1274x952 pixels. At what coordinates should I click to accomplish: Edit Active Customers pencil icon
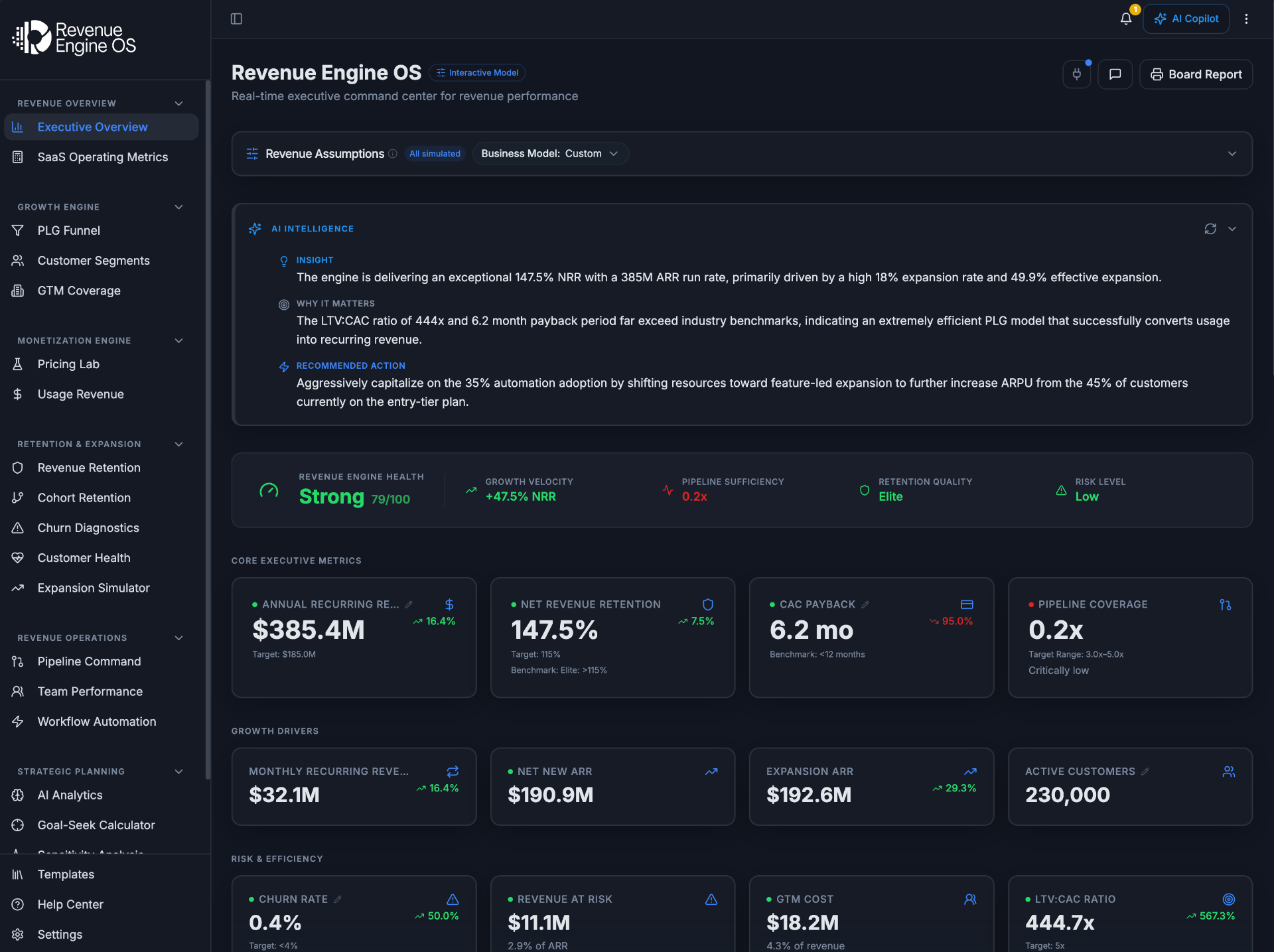pos(1145,772)
